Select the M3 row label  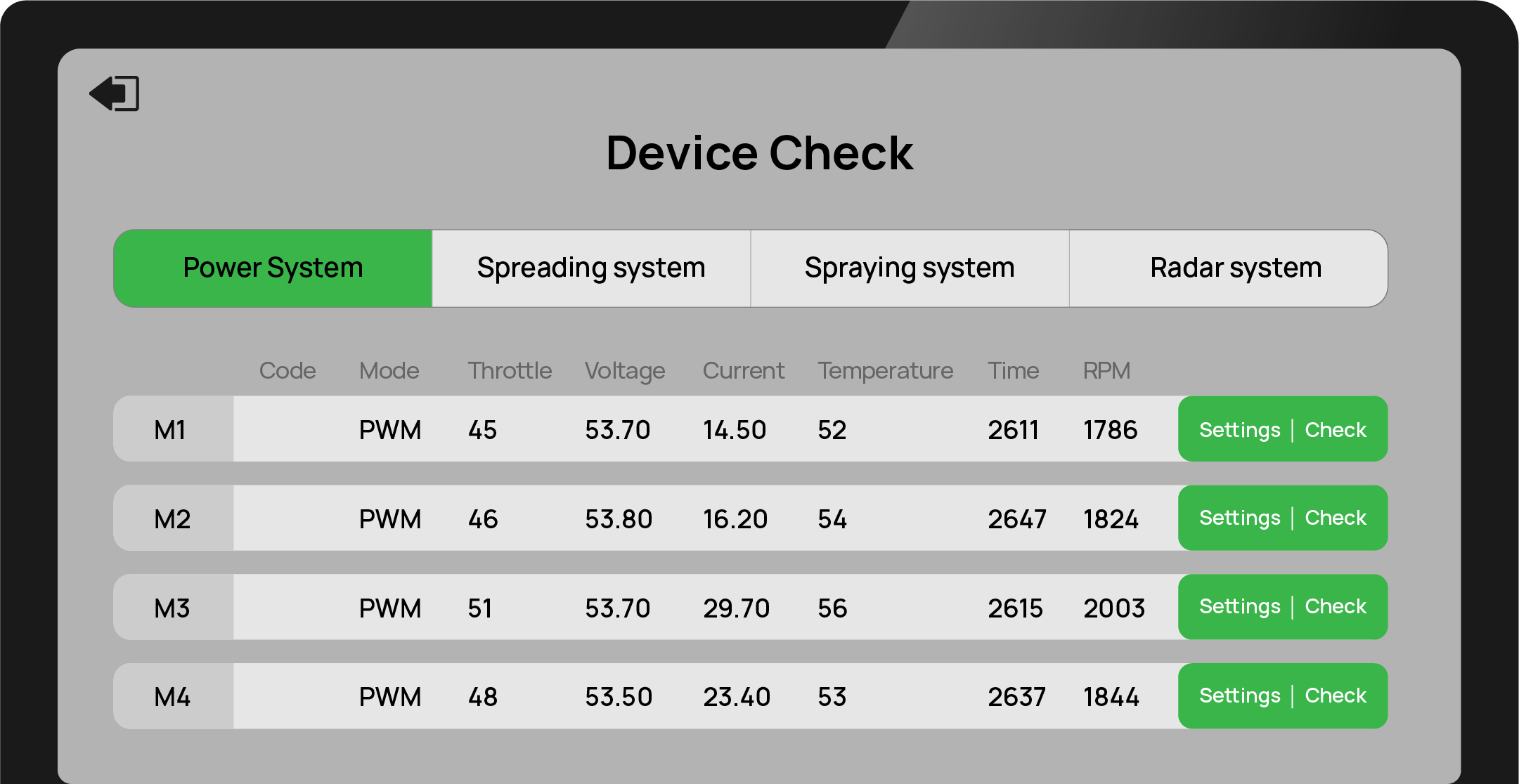point(172,608)
